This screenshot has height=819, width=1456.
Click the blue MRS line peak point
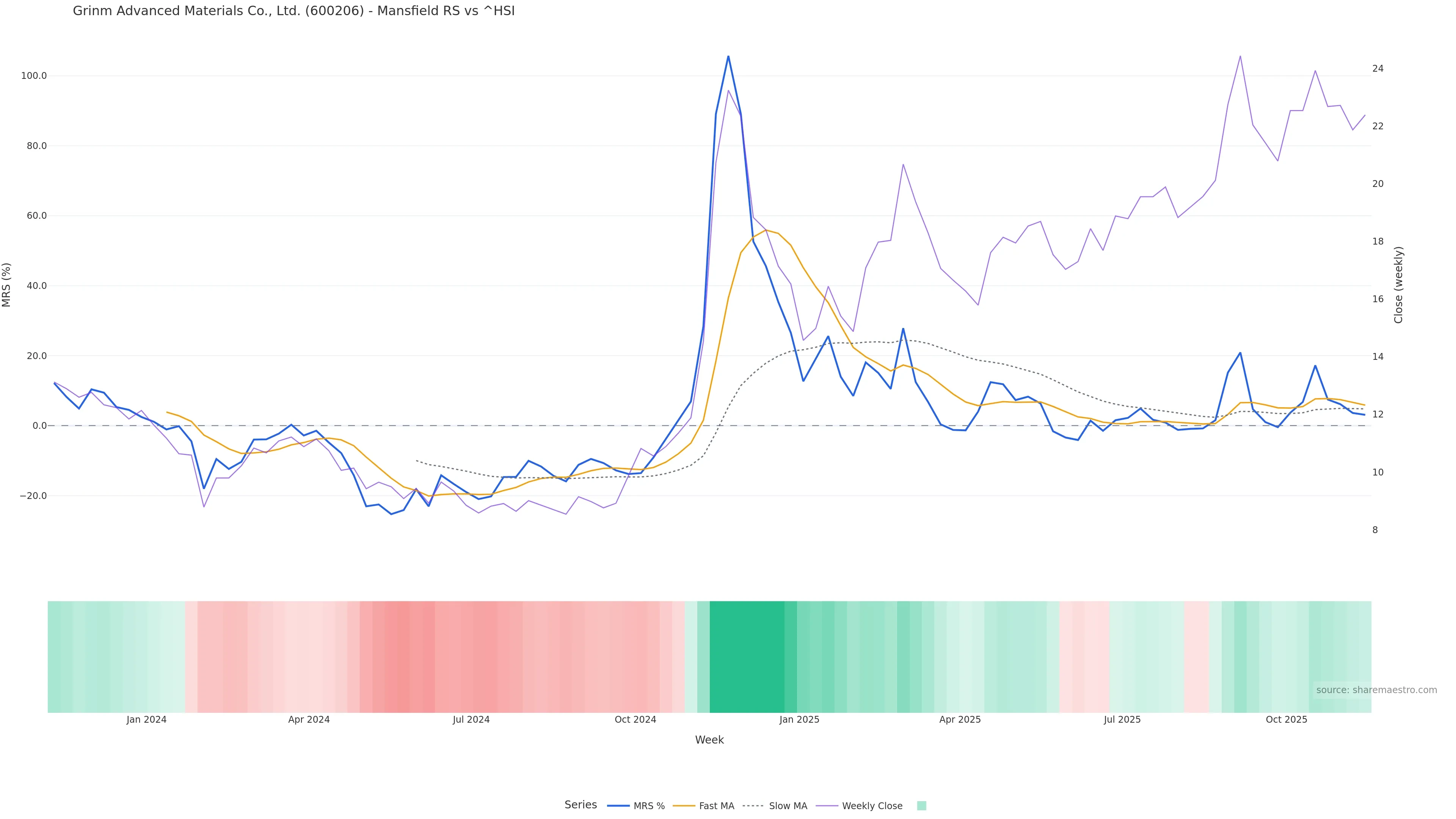click(728, 56)
